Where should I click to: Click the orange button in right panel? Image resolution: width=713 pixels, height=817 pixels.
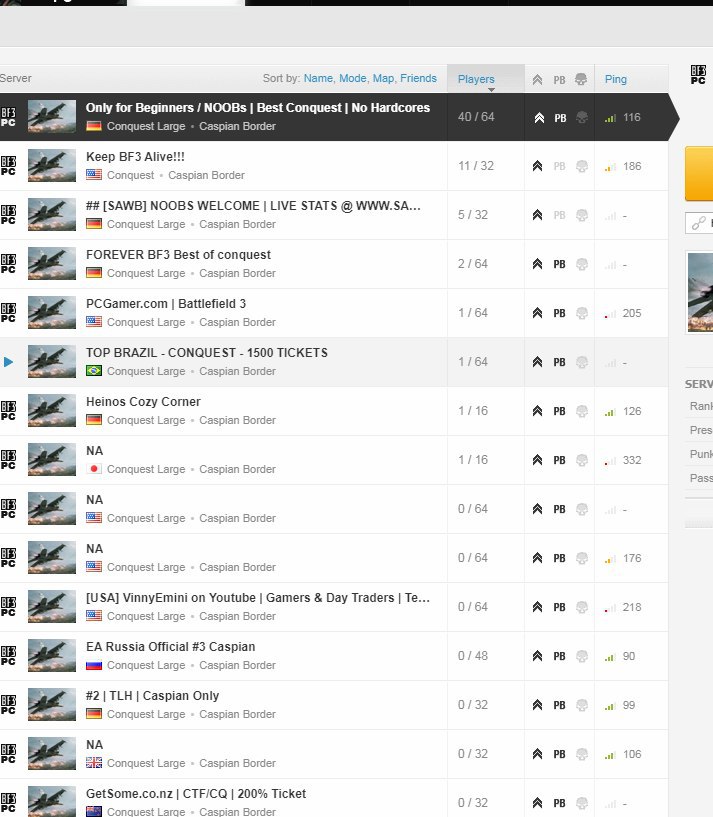point(699,174)
